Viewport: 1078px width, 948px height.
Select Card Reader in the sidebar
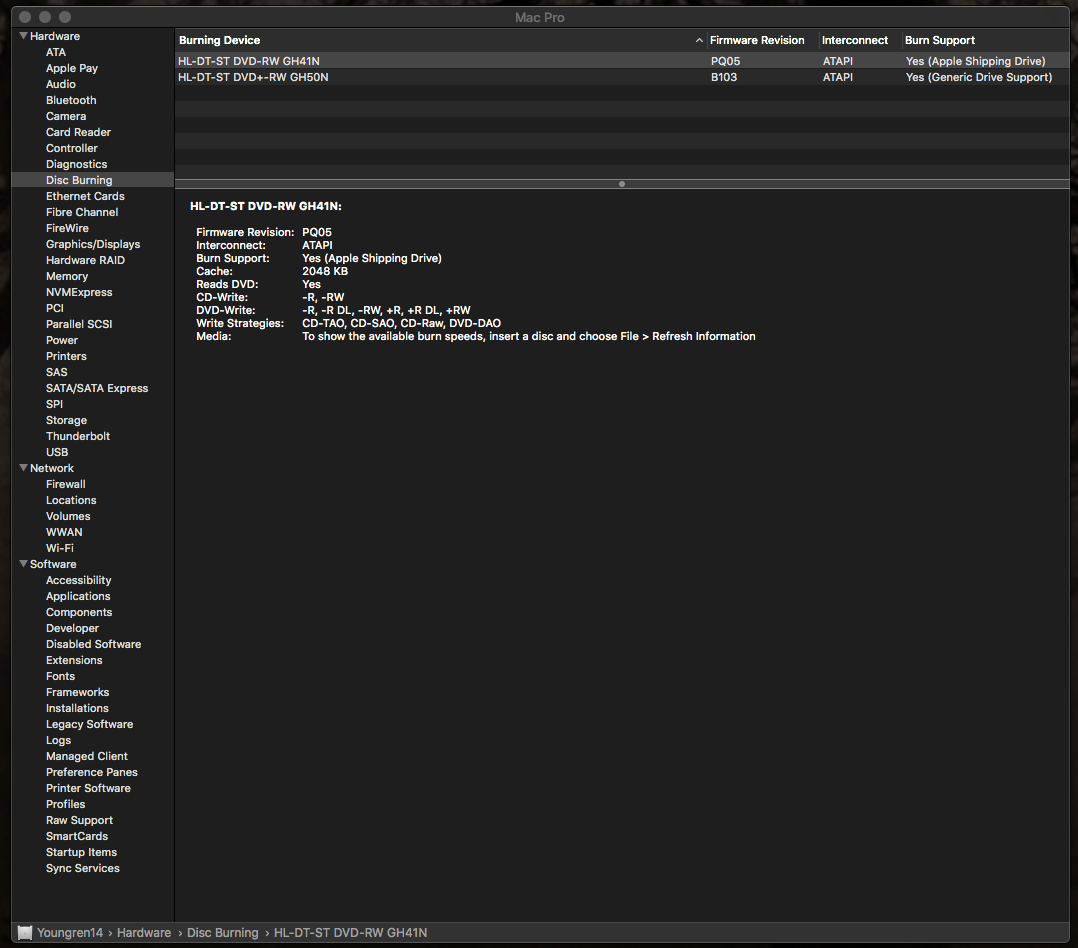coord(78,132)
